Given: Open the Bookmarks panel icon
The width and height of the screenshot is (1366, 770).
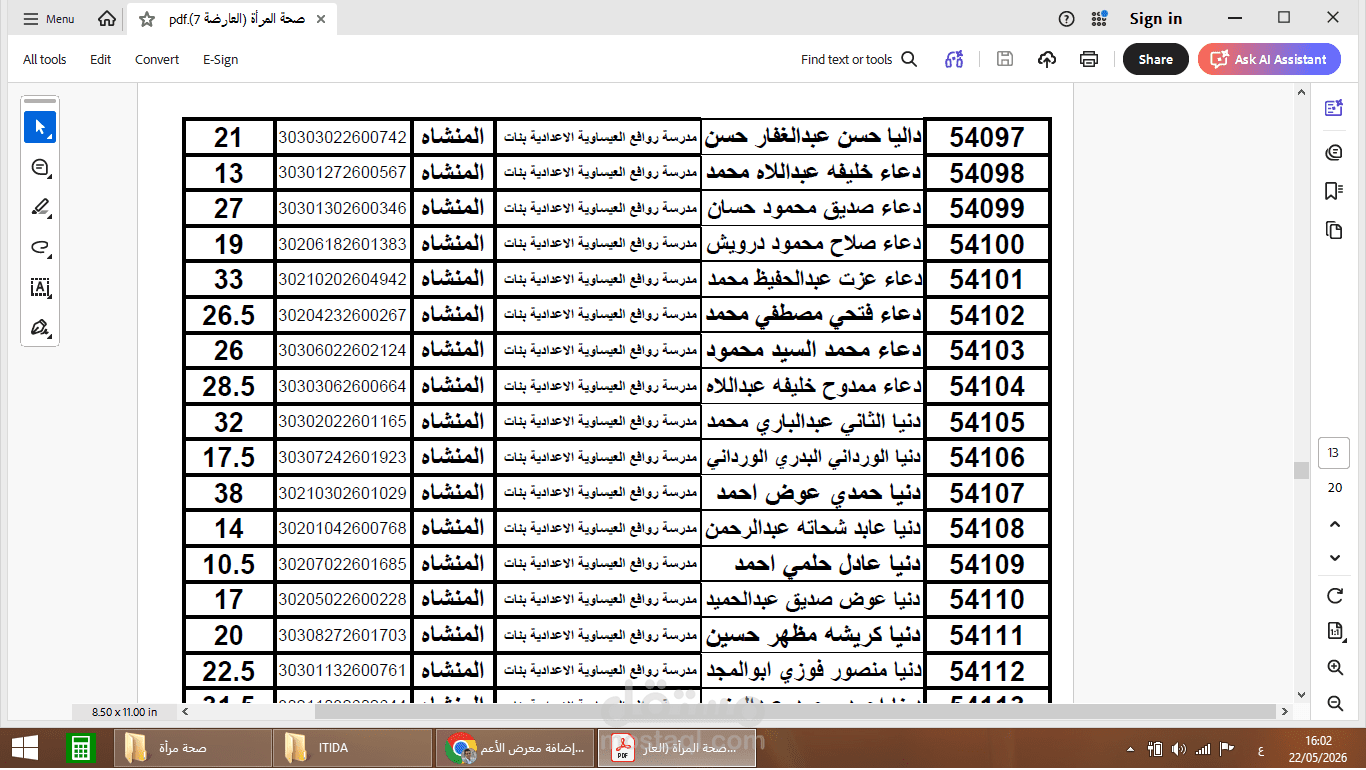Looking at the screenshot, I should tap(1333, 191).
